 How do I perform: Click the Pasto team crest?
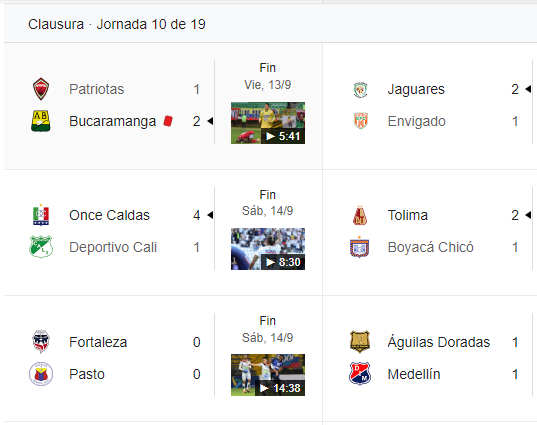[x=41, y=374]
